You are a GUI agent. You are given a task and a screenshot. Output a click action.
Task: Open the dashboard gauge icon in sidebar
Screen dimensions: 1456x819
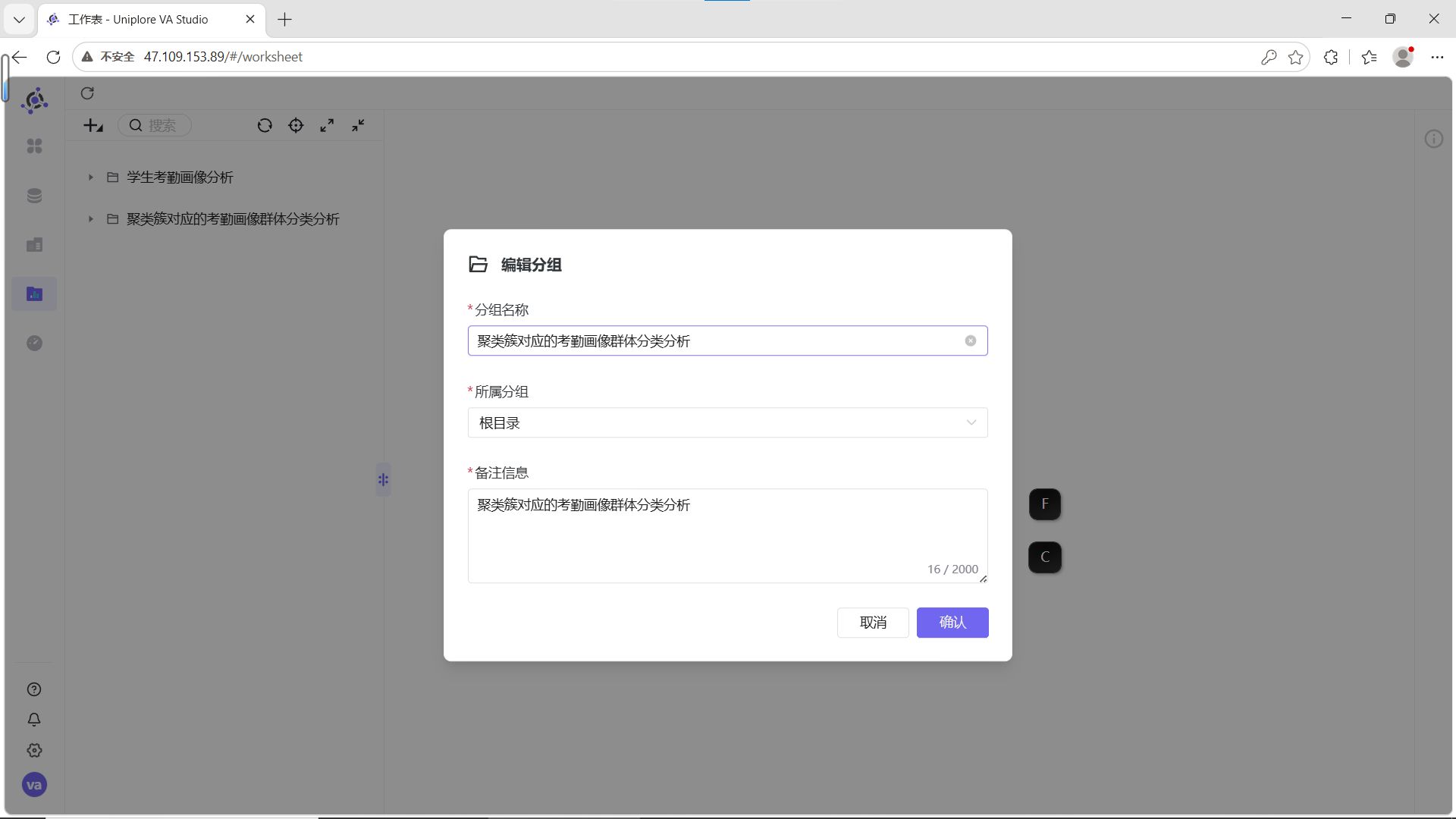[x=34, y=344]
